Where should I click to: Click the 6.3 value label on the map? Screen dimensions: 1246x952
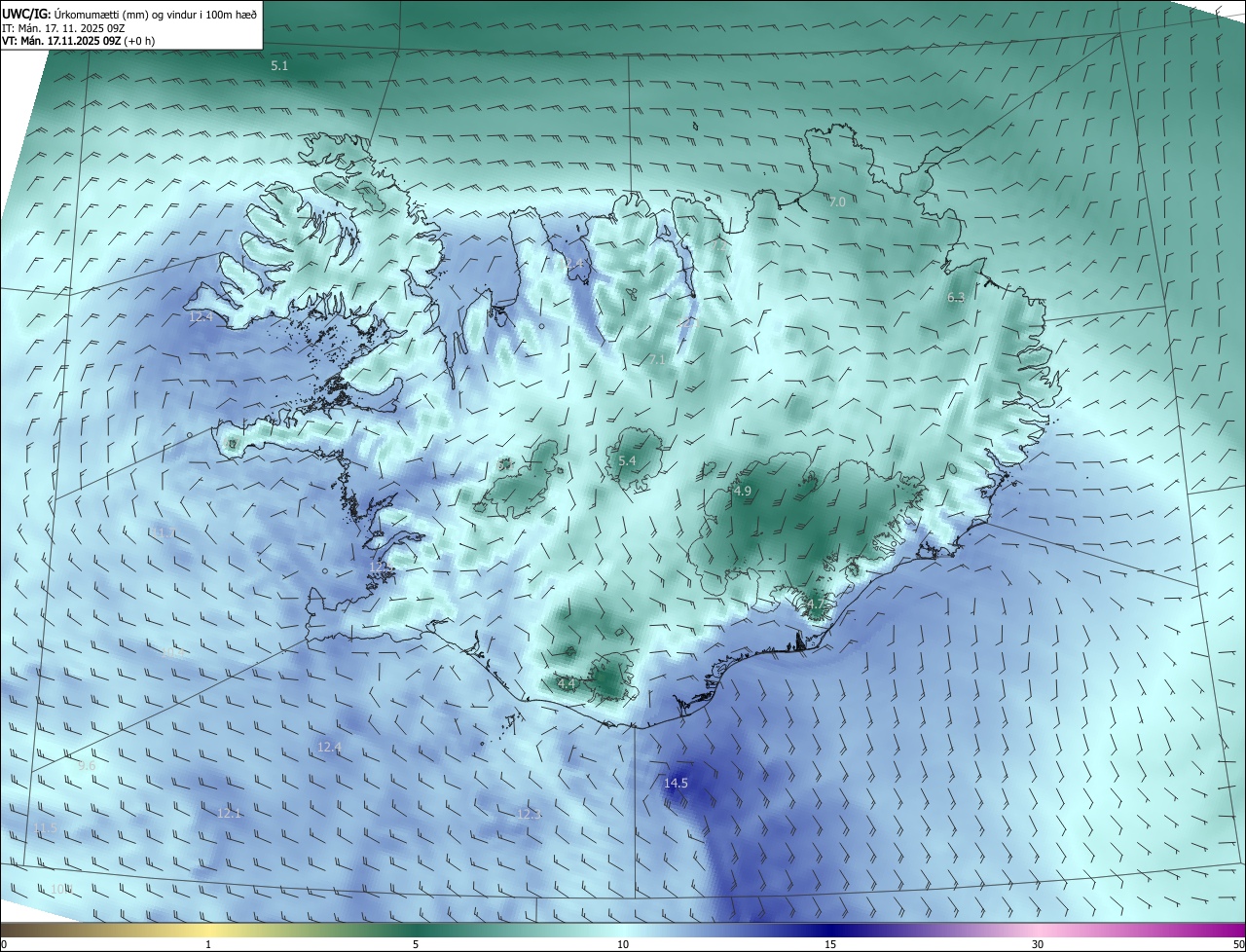point(956,297)
